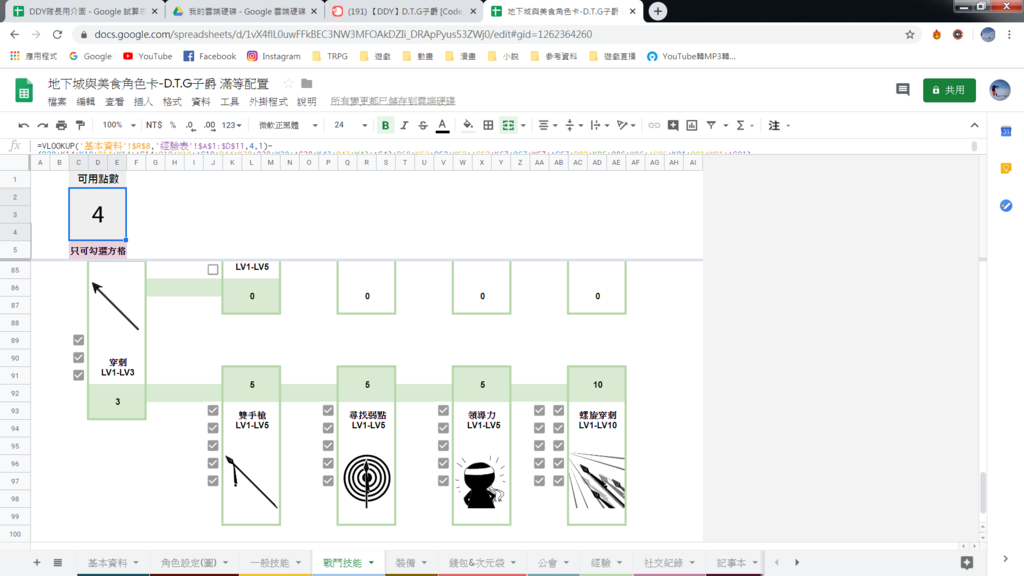Open the text color picker

pyautogui.click(x=442, y=125)
